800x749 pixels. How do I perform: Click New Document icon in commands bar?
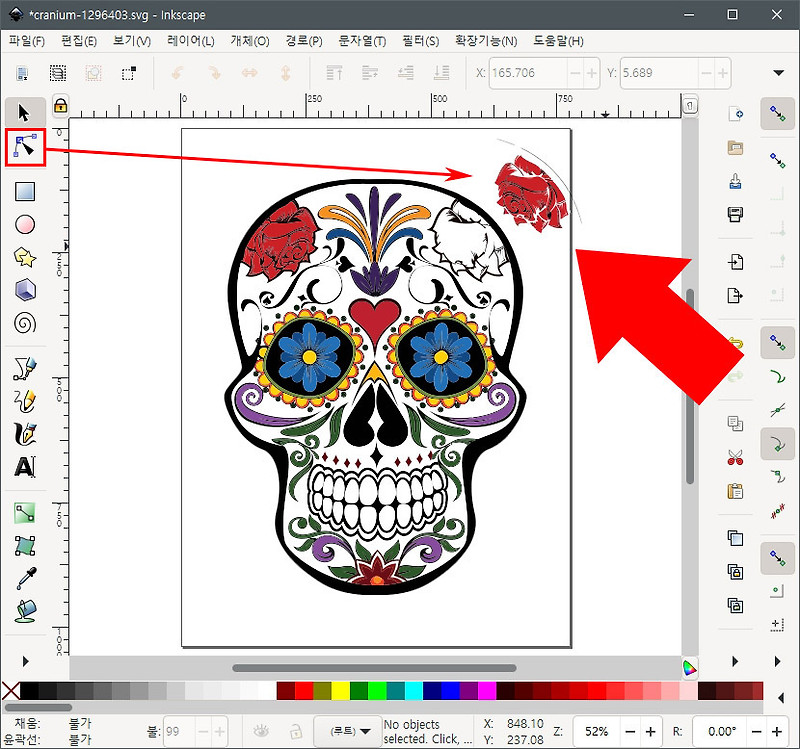click(735, 113)
